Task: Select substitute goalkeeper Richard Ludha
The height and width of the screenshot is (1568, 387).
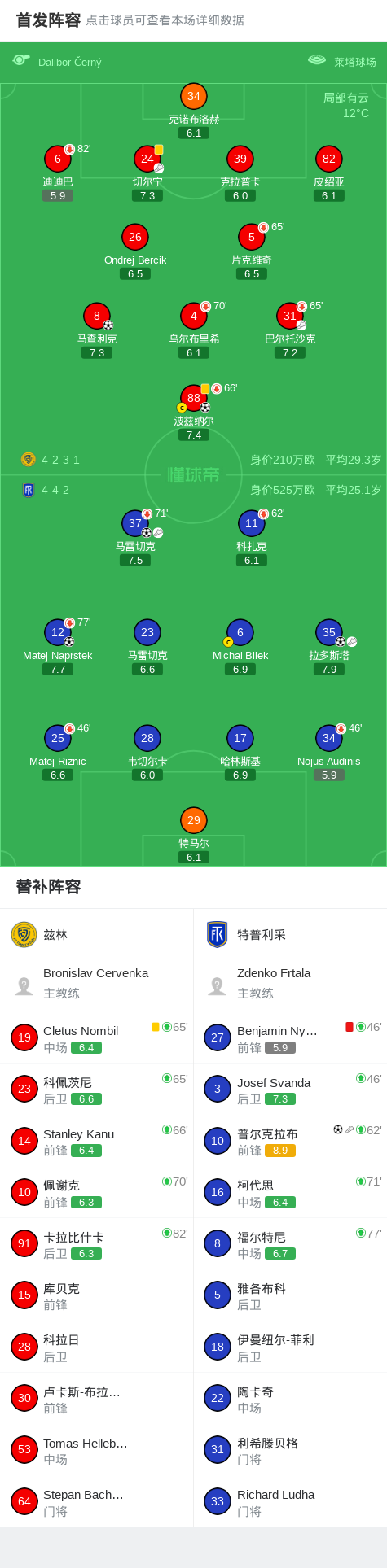Action: point(290,1501)
